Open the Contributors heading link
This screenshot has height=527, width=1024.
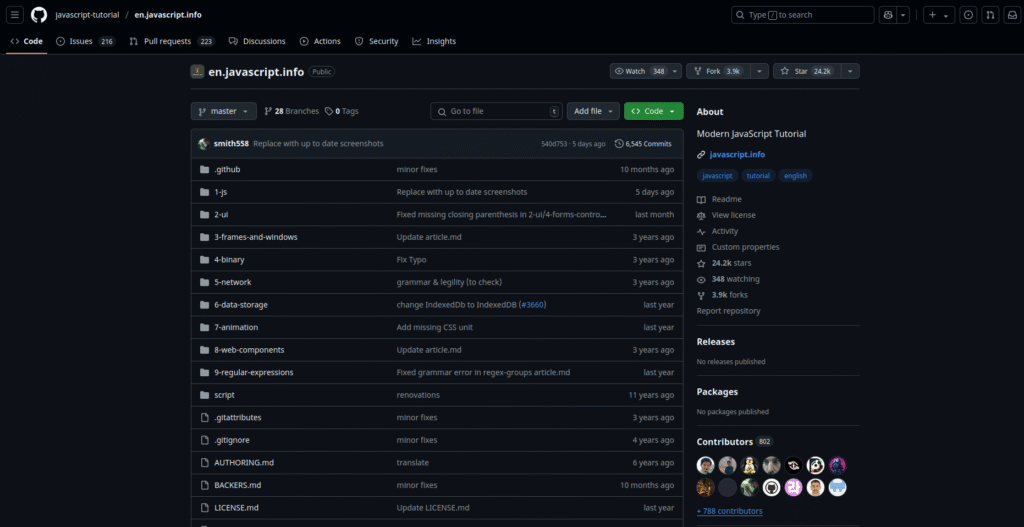[x=735, y=442]
